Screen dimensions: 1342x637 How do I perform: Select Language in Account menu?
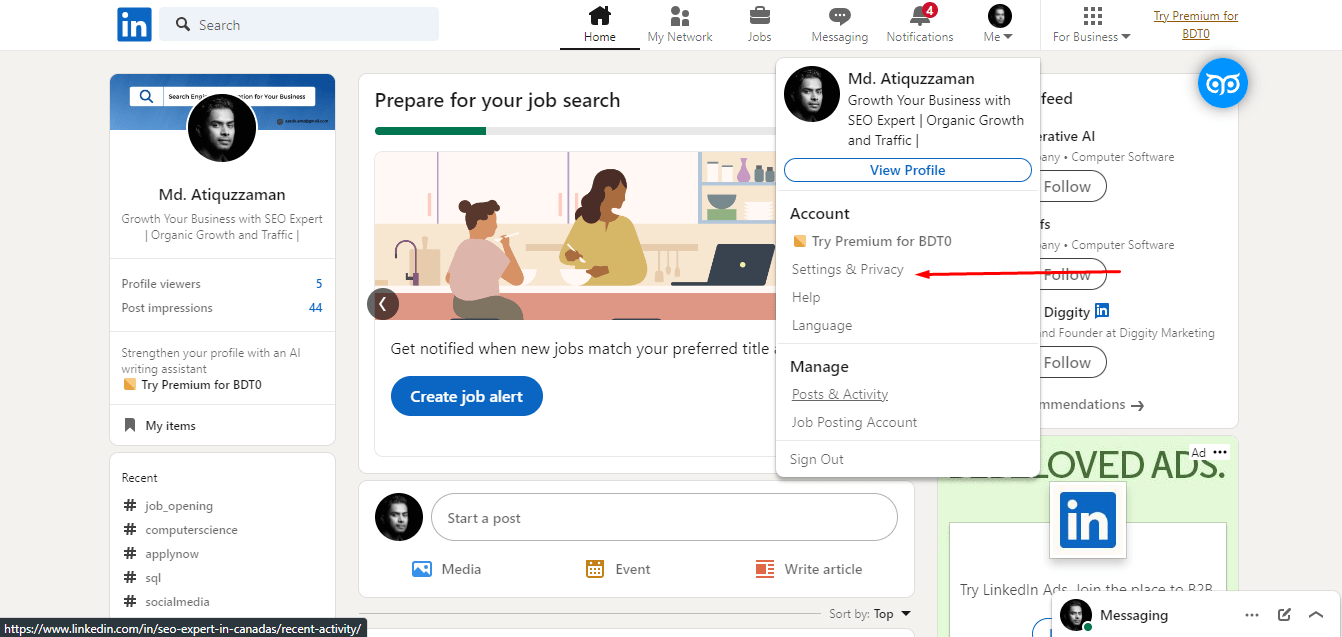(822, 325)
